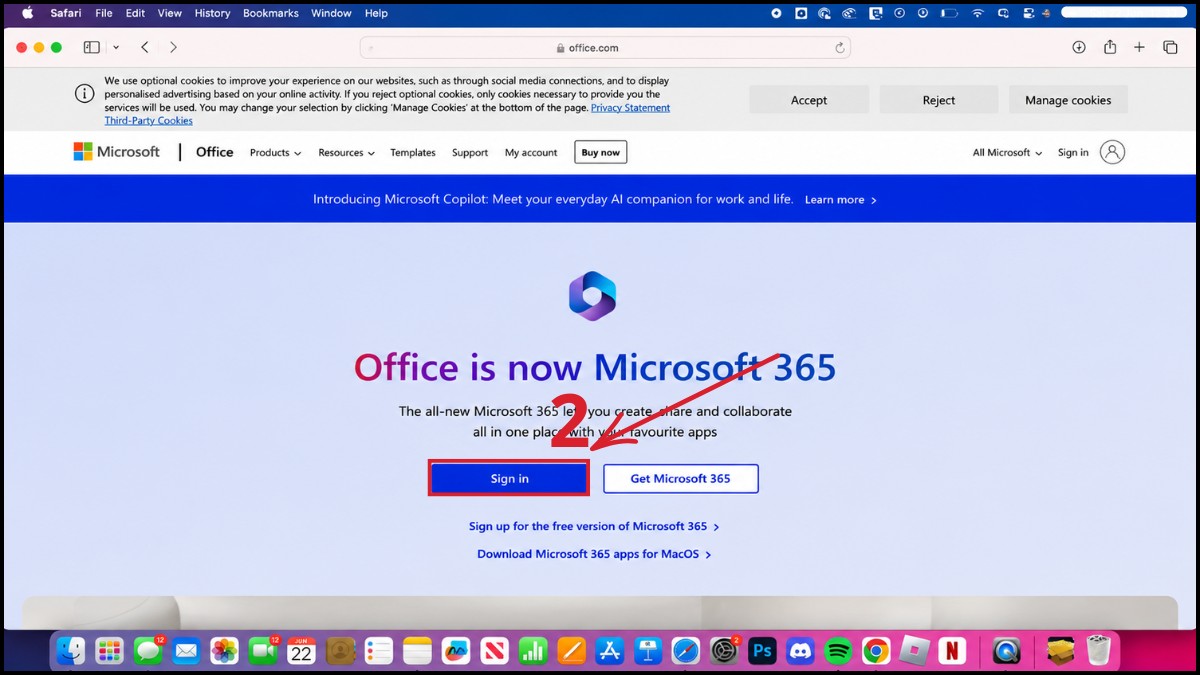
Task: Click Get Microsoft 365 button
Action: pos(680,479)
